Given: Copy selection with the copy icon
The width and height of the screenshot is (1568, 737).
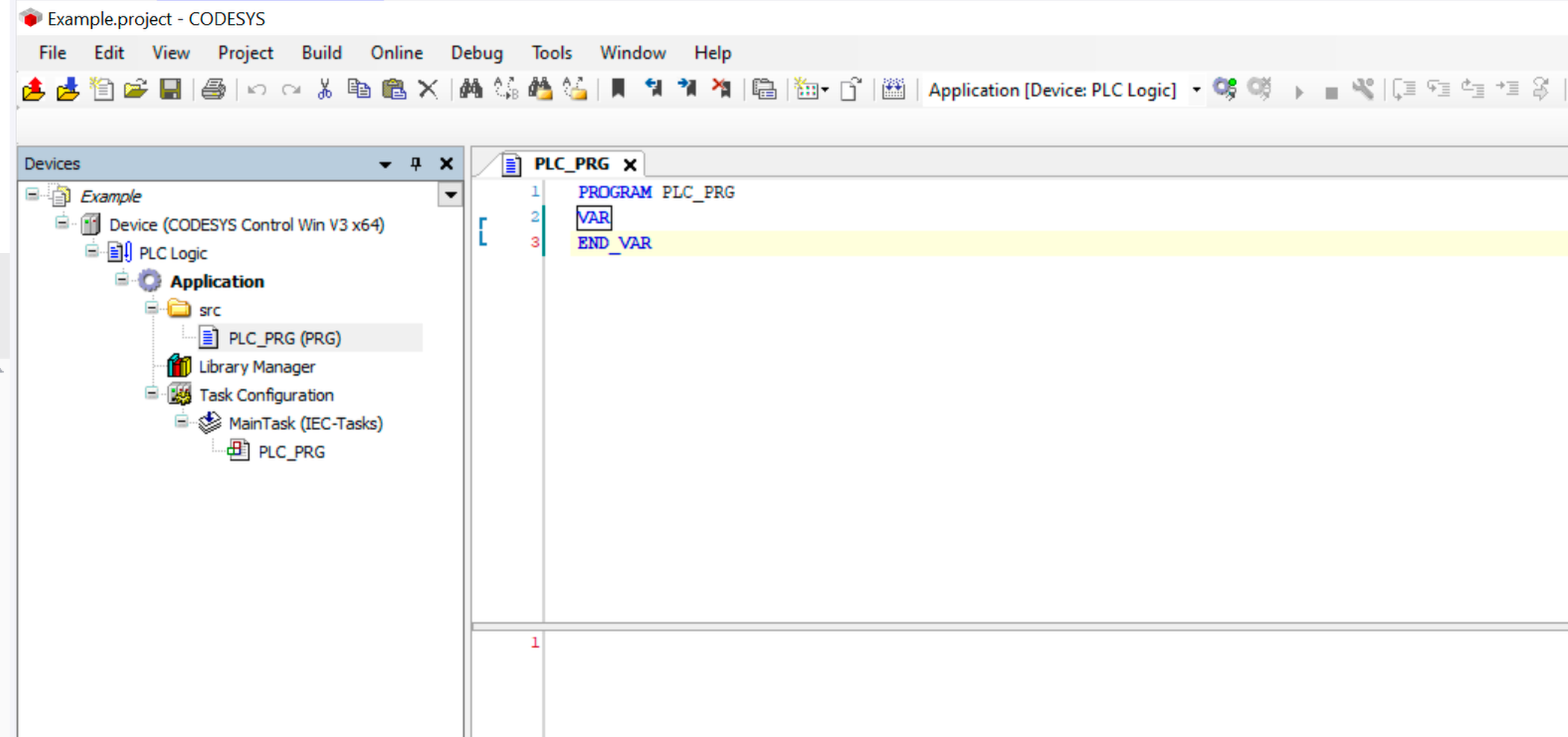Looking at the screenshot, I should (x=359, y=90).
